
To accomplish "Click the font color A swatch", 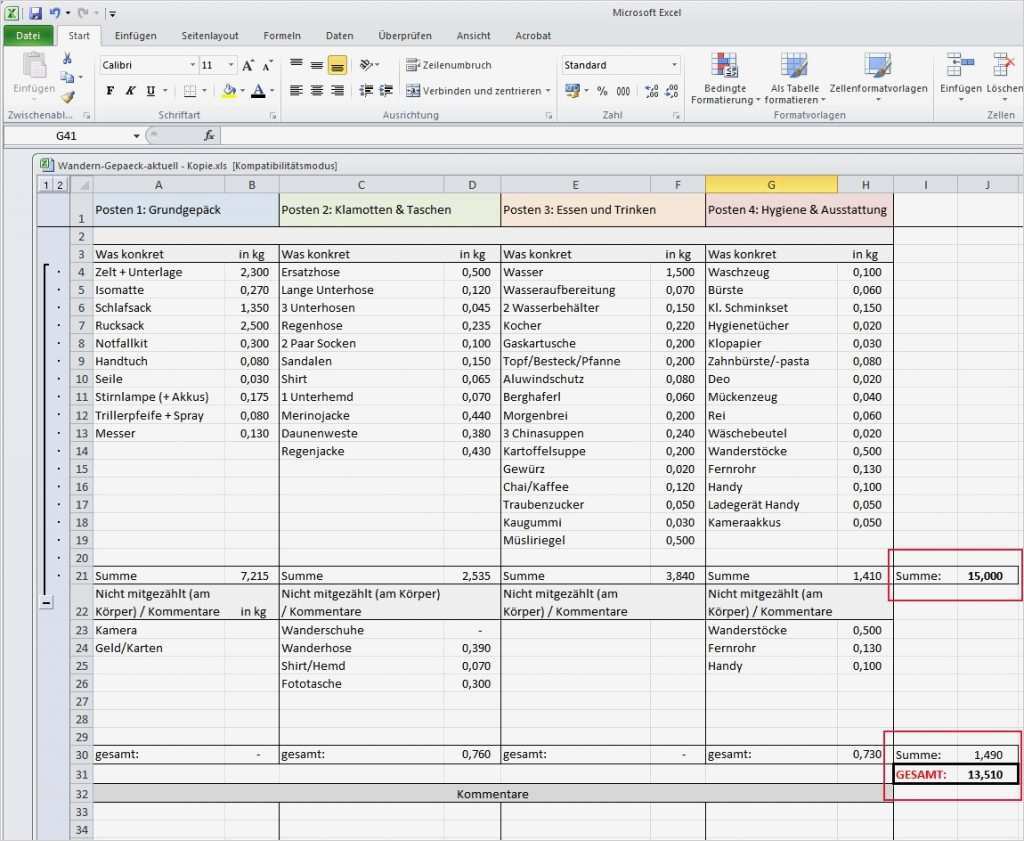I will pos(259,91).
